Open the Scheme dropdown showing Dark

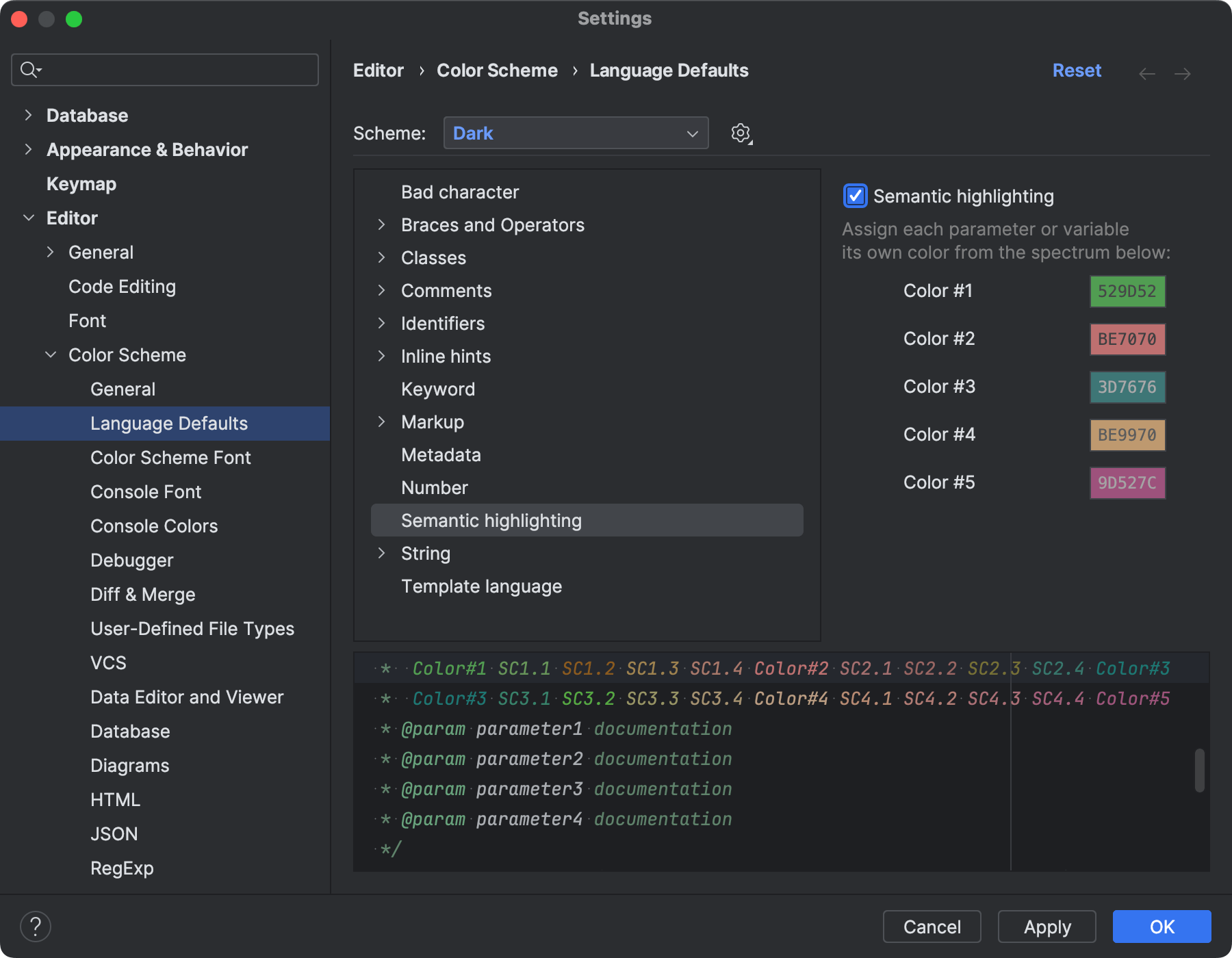coord(576,133)
